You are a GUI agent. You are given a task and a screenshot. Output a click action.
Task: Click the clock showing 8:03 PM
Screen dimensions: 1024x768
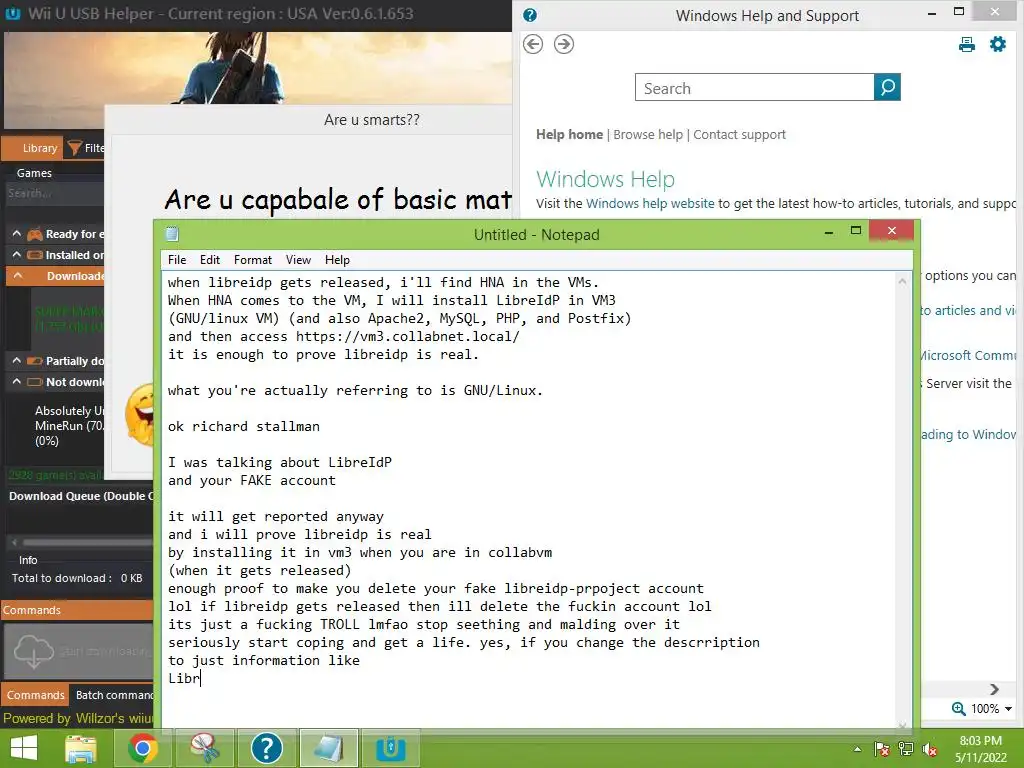(980, 741)
